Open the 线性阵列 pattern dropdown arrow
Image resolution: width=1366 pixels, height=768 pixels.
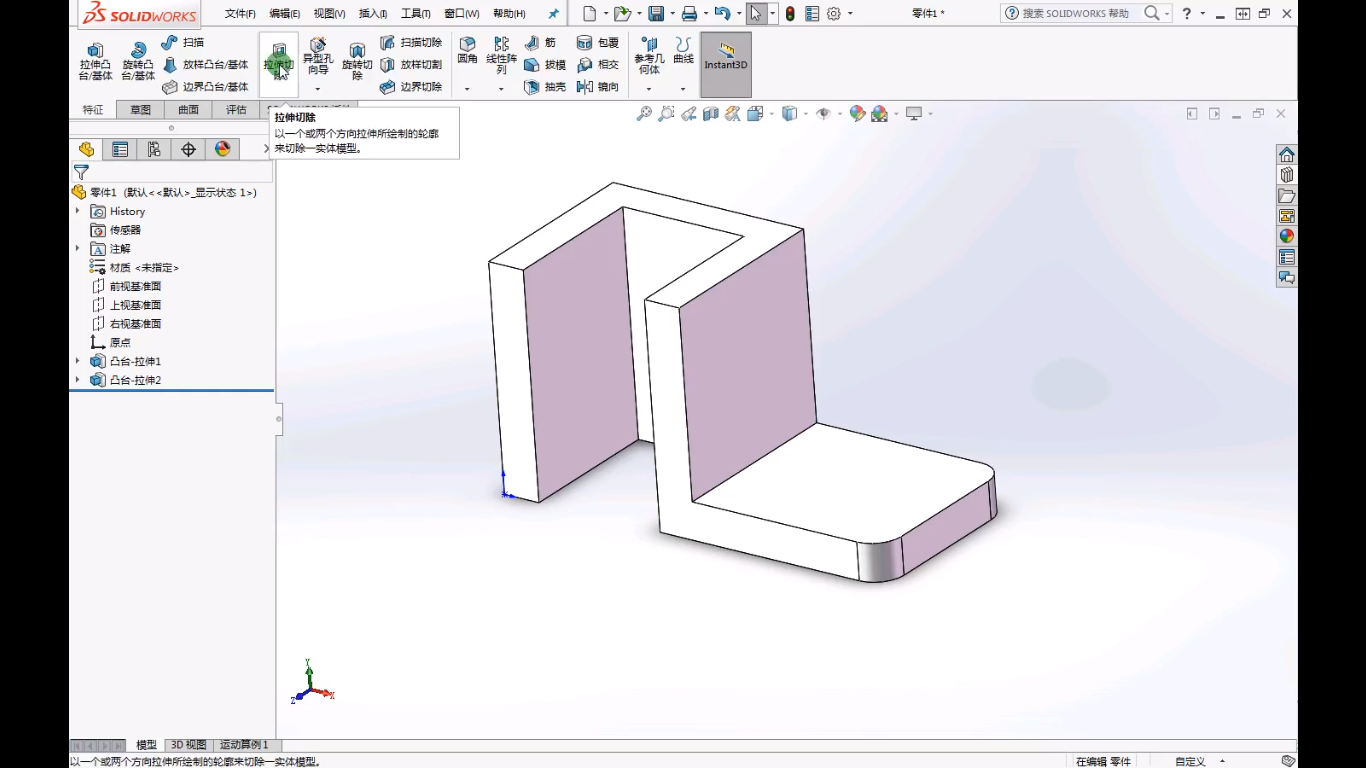pos(502,89)
